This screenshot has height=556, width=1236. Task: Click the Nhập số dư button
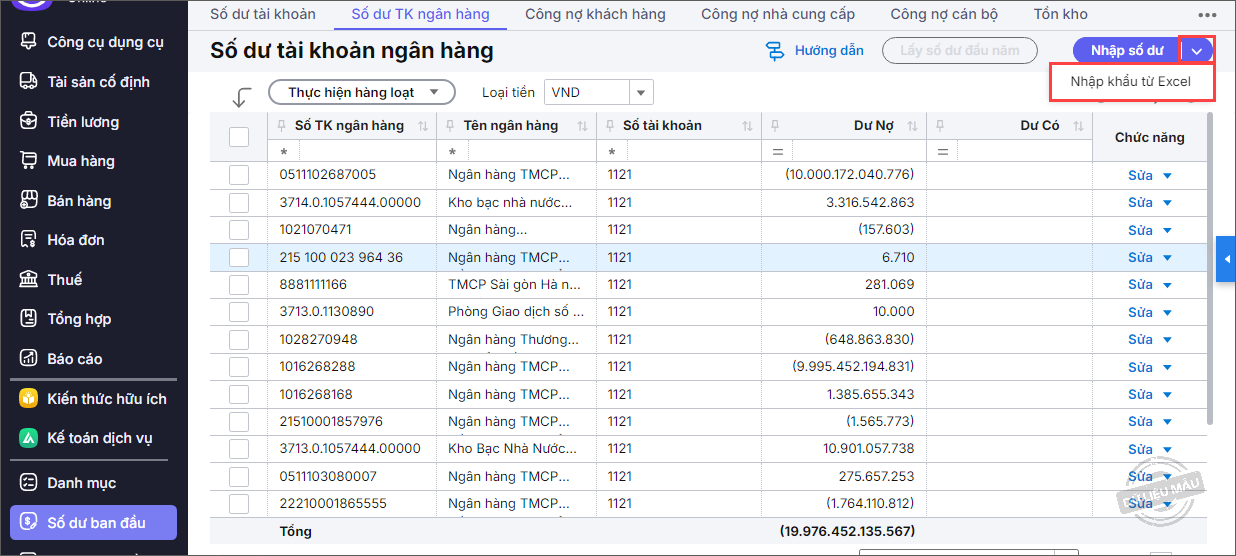1127,51
